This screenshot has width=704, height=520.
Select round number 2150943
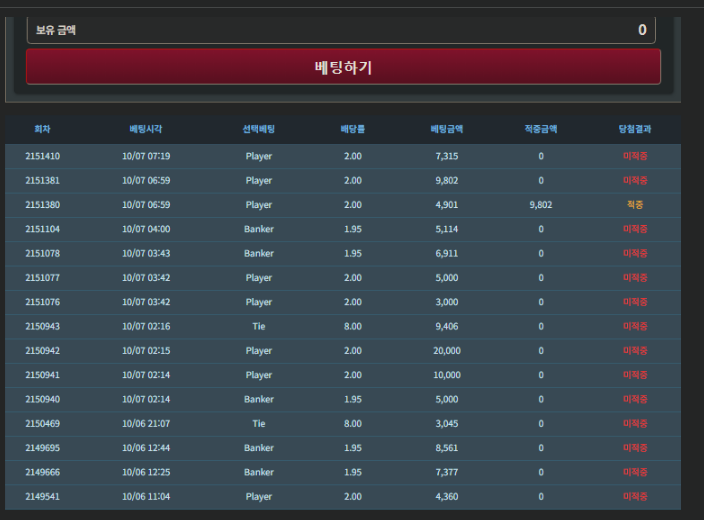tap(42, 326)
